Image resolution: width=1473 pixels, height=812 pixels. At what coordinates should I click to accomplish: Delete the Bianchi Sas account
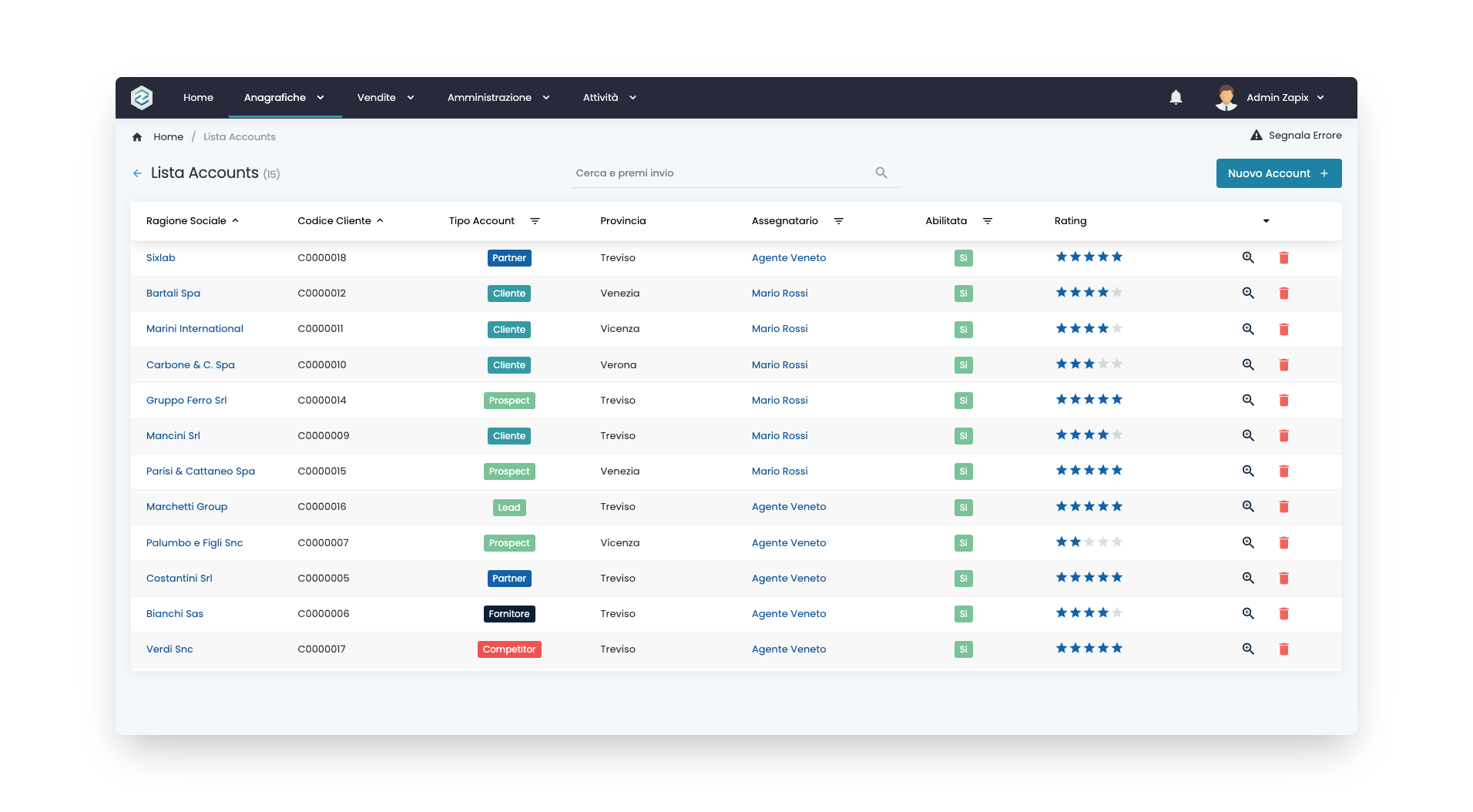click(1284, 614)
